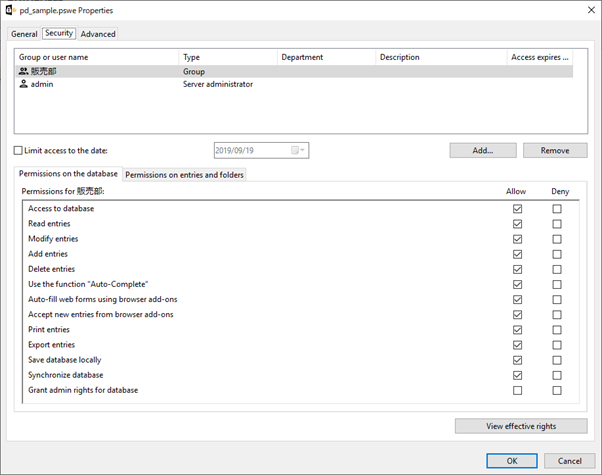Switch to the General tab
The width and height of the screenshot is (602, 475).
tap(24, 34)
